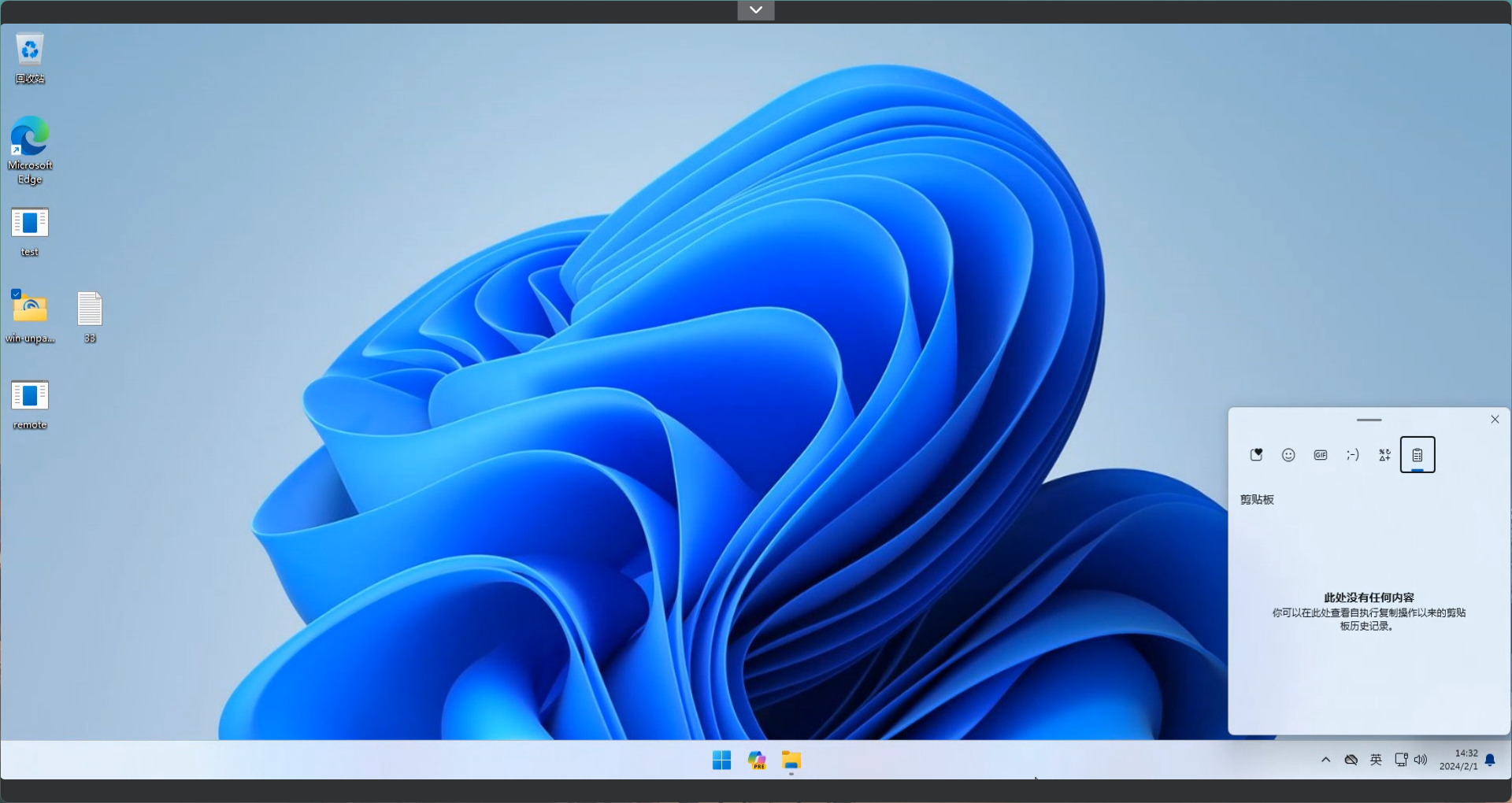The width and height of the screenshot is (1512, 803).
Task: Open network settings tray icon
Action: (x=1401, y=760)
